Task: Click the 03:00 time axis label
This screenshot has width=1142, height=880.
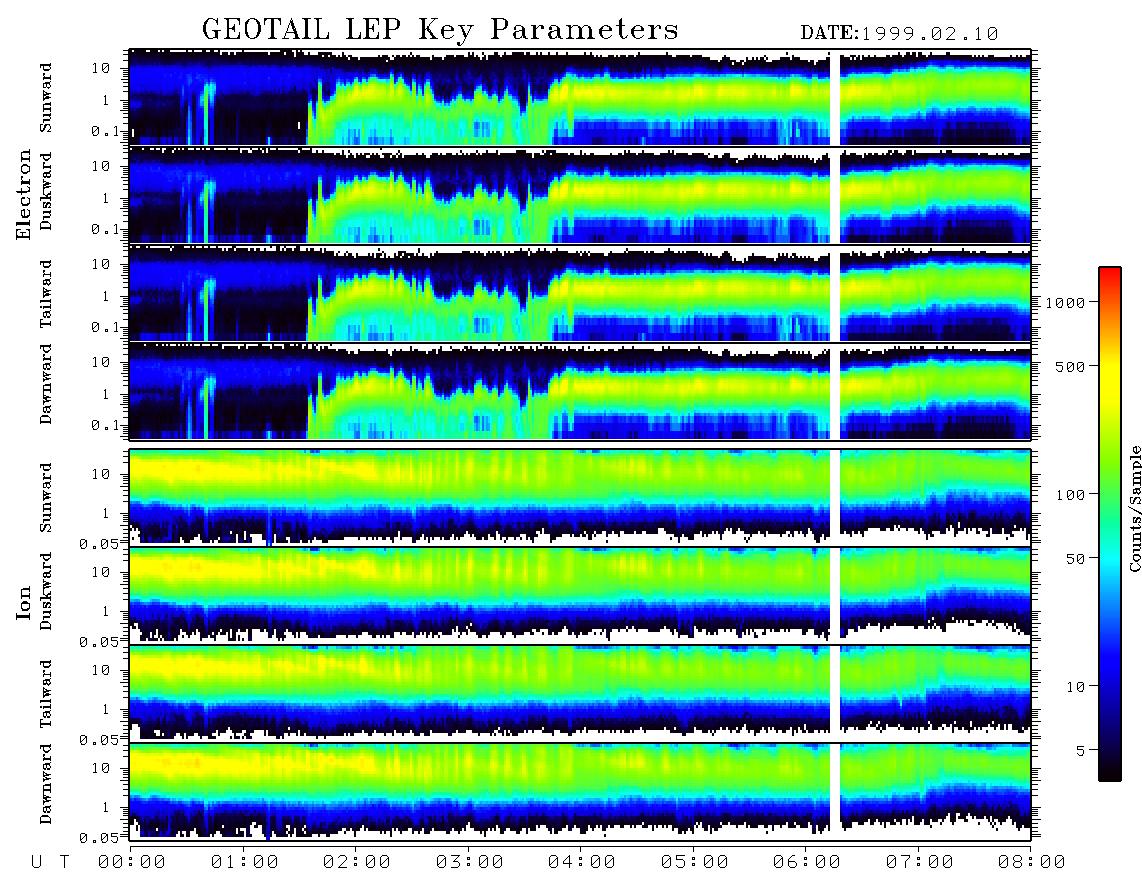Action: [x=469, y=863]
